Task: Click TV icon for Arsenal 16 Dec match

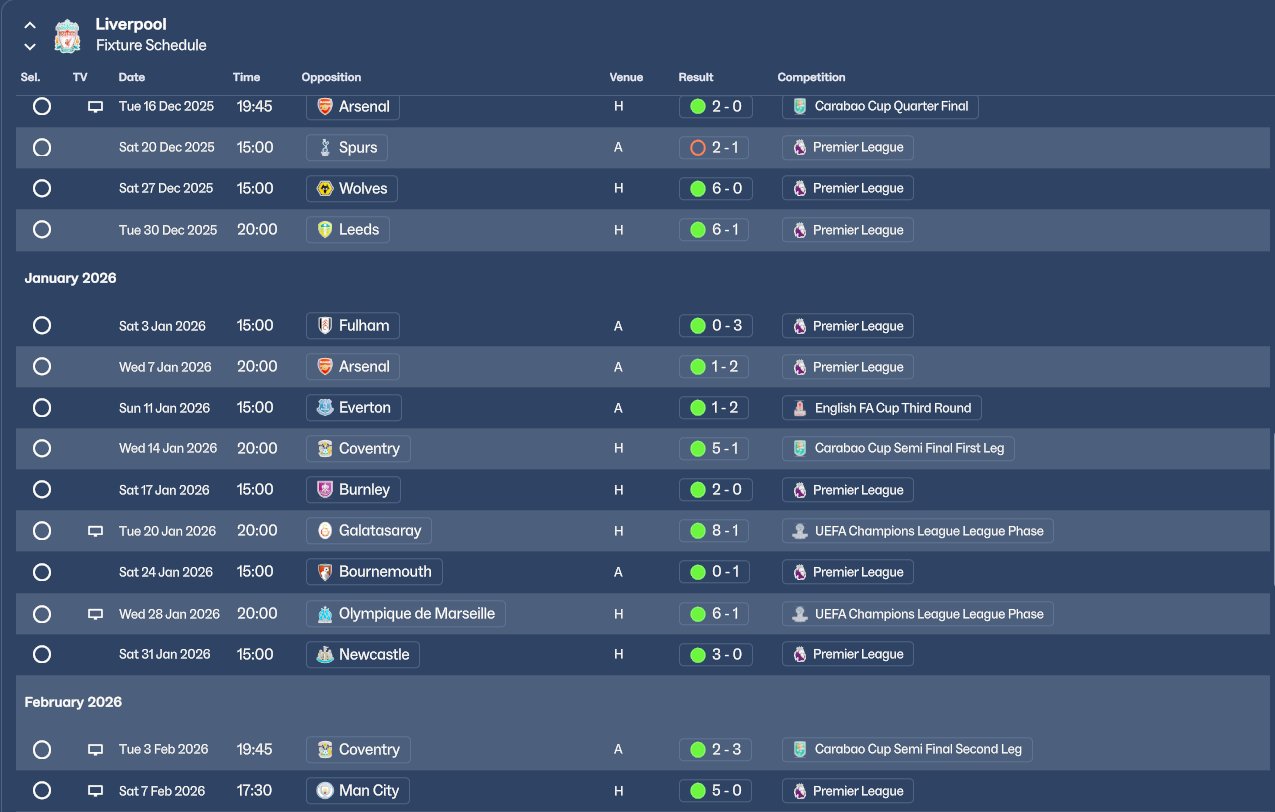Action: 96,107
